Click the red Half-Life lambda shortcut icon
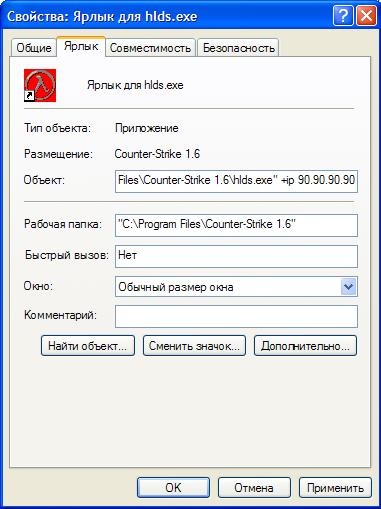The image size is (381, 509). [x=40, y=85]
